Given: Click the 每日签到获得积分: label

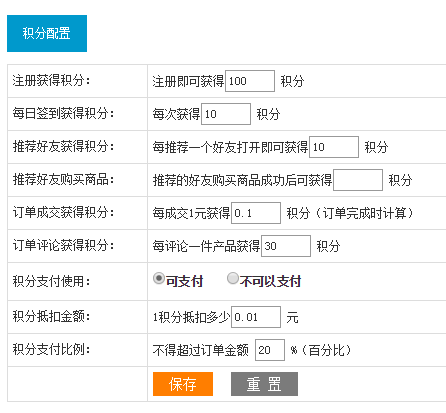Looking at the screenshot, I should (64, 114).
